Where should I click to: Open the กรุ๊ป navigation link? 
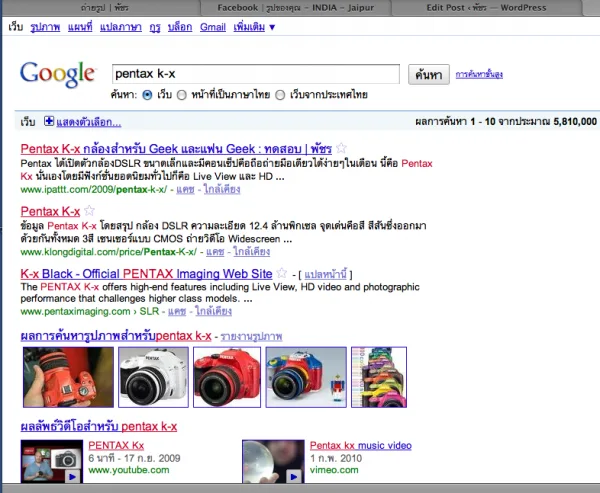[155, 27]
